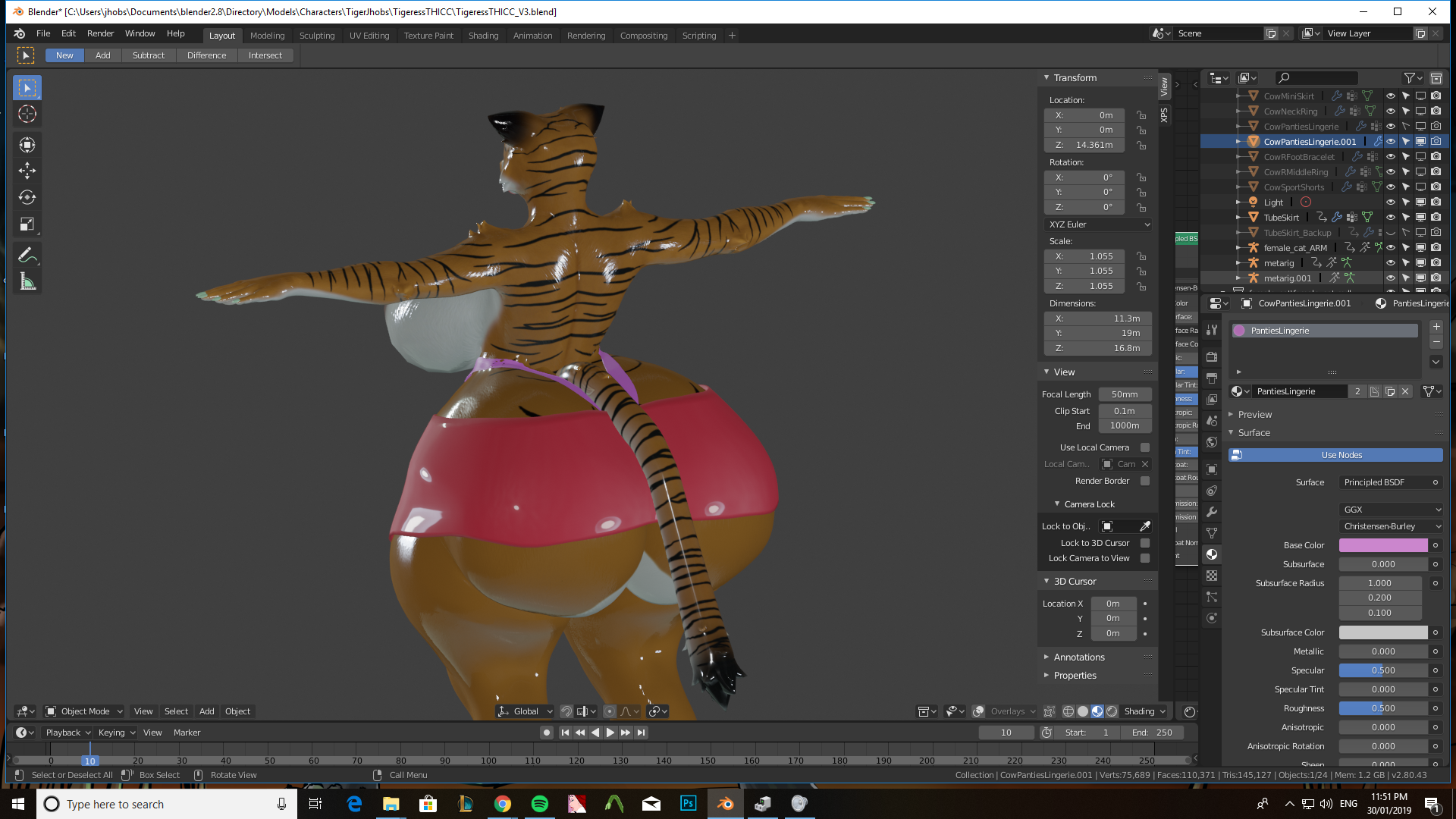Enable Lock to 3D Cursor checkbox
Screen dimensions: 1456x819
(1145, 543)
